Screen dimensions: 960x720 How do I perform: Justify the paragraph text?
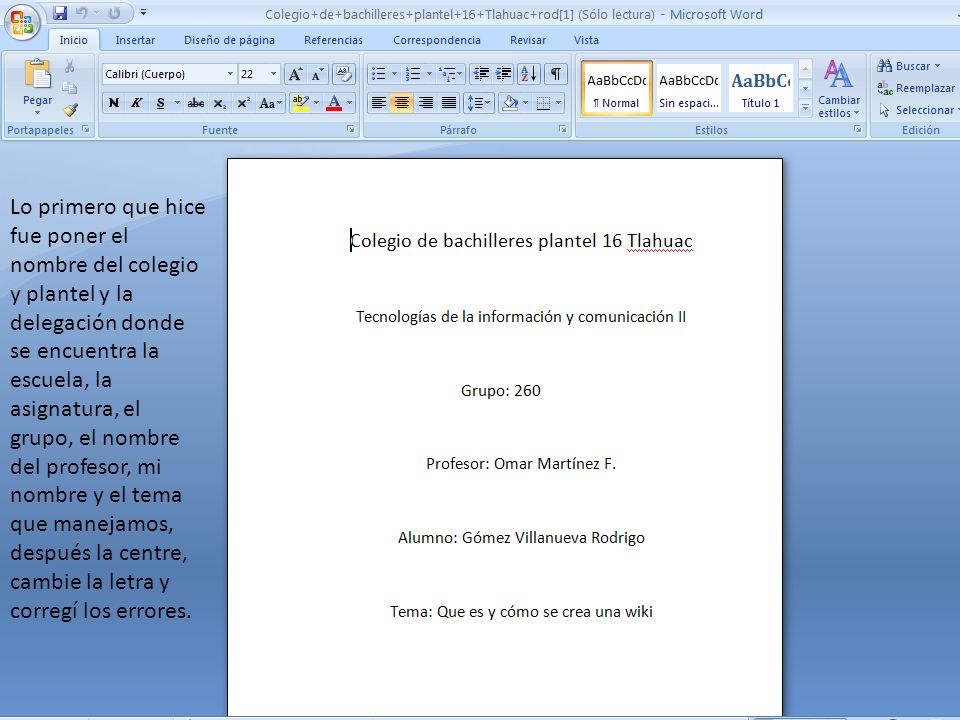coord(449,103)
